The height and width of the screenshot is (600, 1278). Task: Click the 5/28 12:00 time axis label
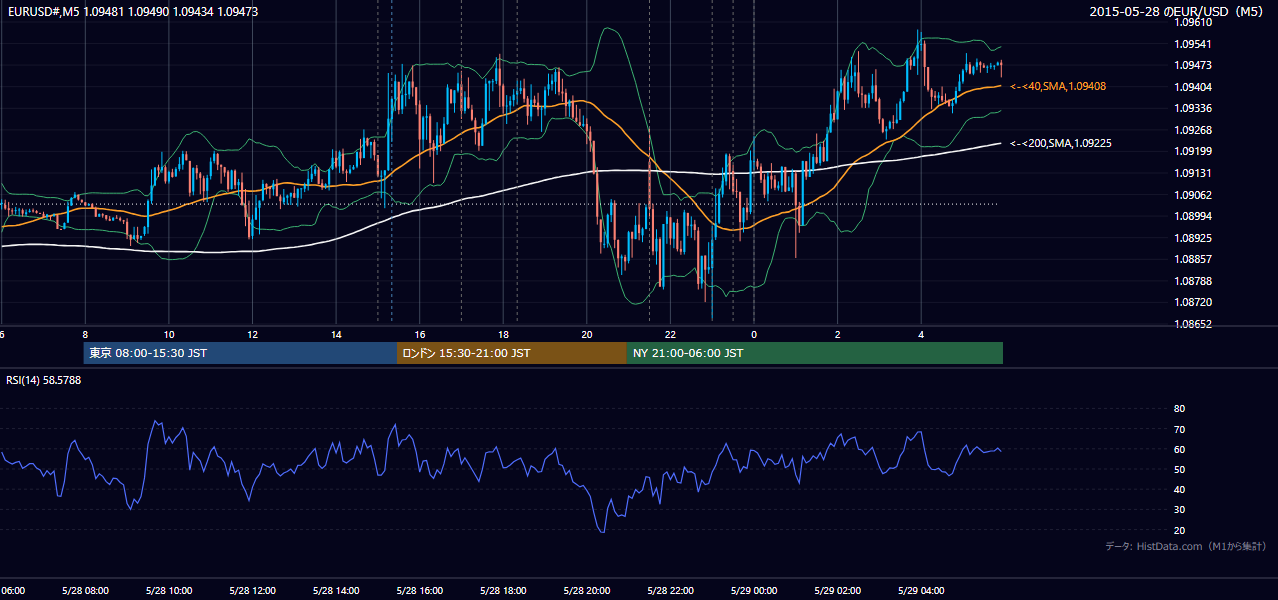(253, 591)
